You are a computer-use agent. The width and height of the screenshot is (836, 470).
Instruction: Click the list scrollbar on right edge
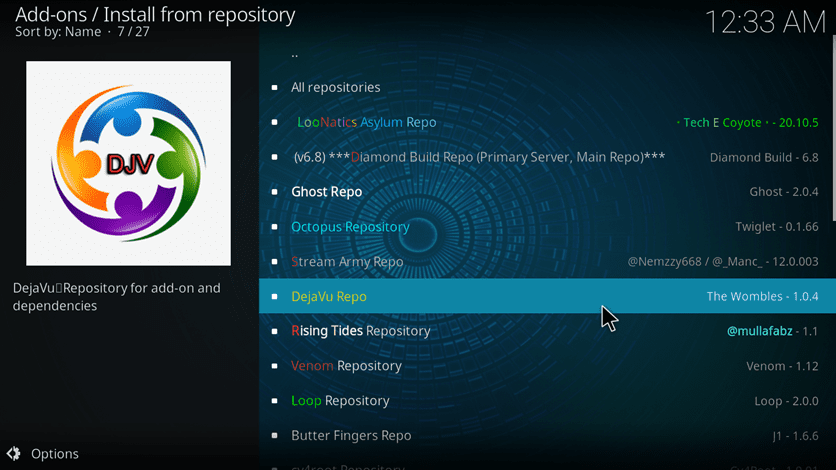coord(834,128)
